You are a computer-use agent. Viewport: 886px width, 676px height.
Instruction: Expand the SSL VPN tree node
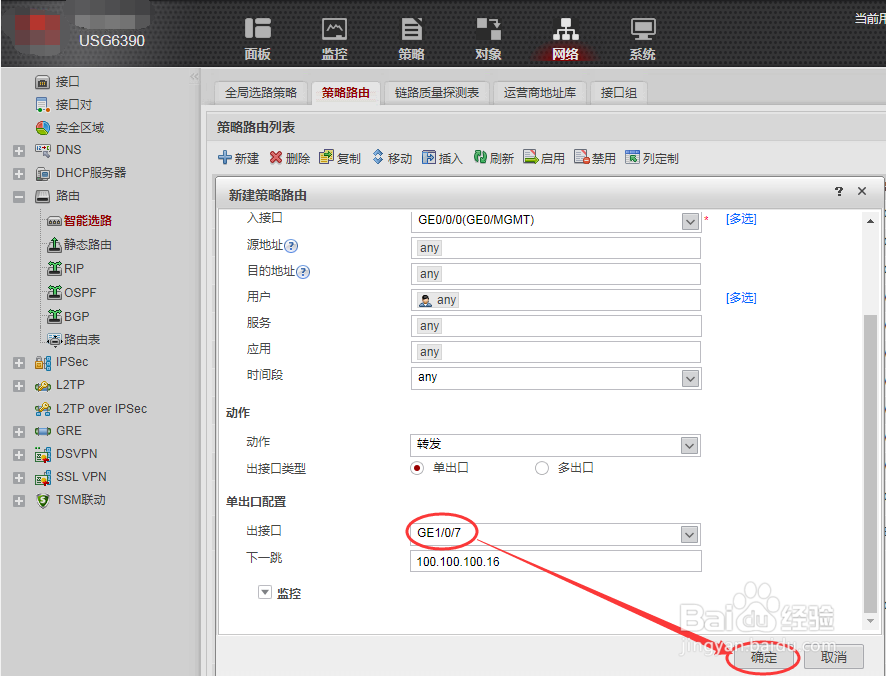[19, 478]
